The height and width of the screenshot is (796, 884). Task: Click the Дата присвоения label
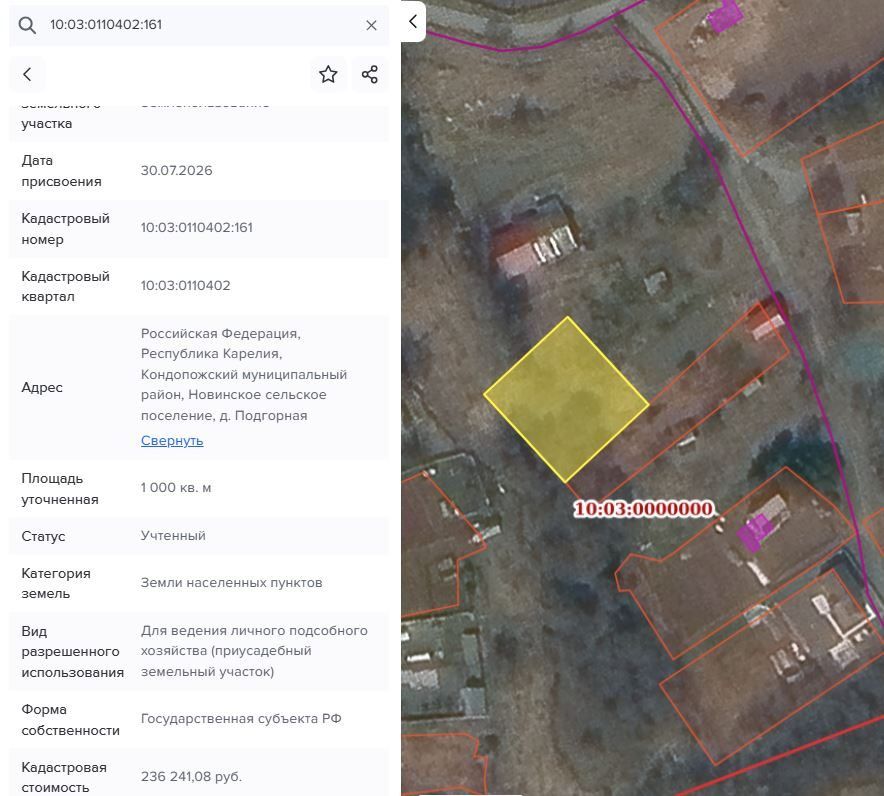click(x=61, y=171)
